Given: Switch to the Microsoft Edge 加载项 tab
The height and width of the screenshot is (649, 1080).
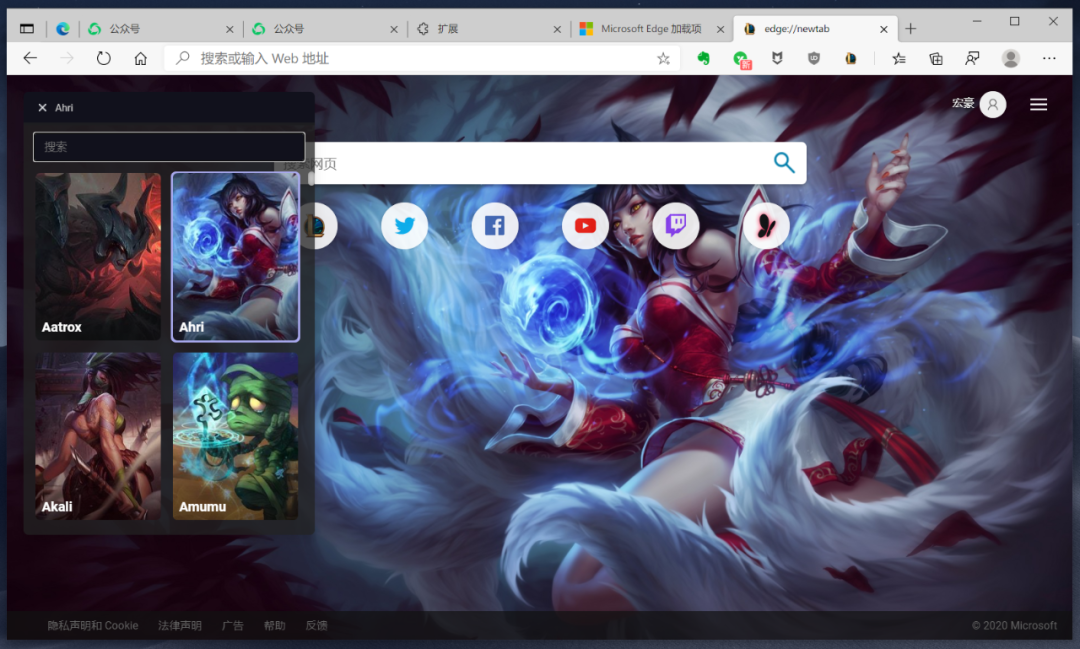Looking at the screenshot, I should pos(651,29).
